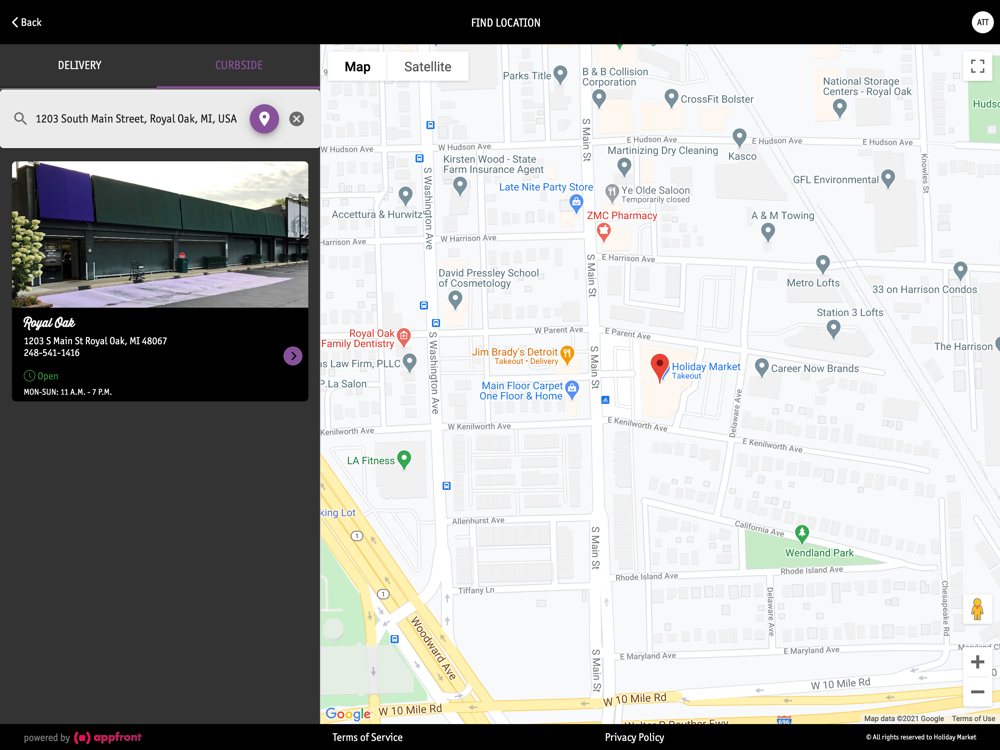This screenshot has height=750, width=1000.
Task: Click Main Floor Carpet One marker
Action: pyautogui.click(x=572, y=390)
